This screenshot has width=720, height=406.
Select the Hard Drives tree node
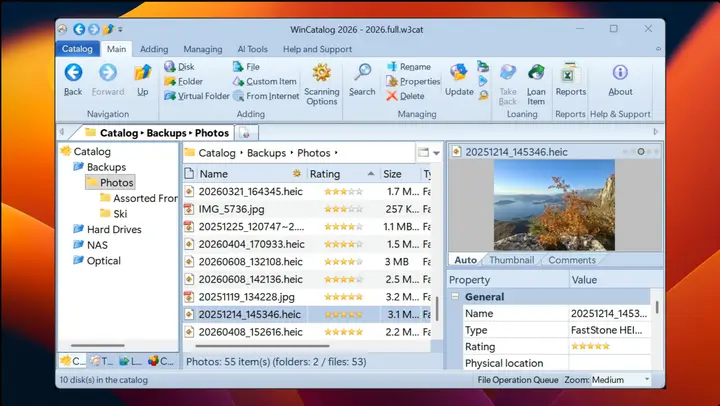pos(114,229)
